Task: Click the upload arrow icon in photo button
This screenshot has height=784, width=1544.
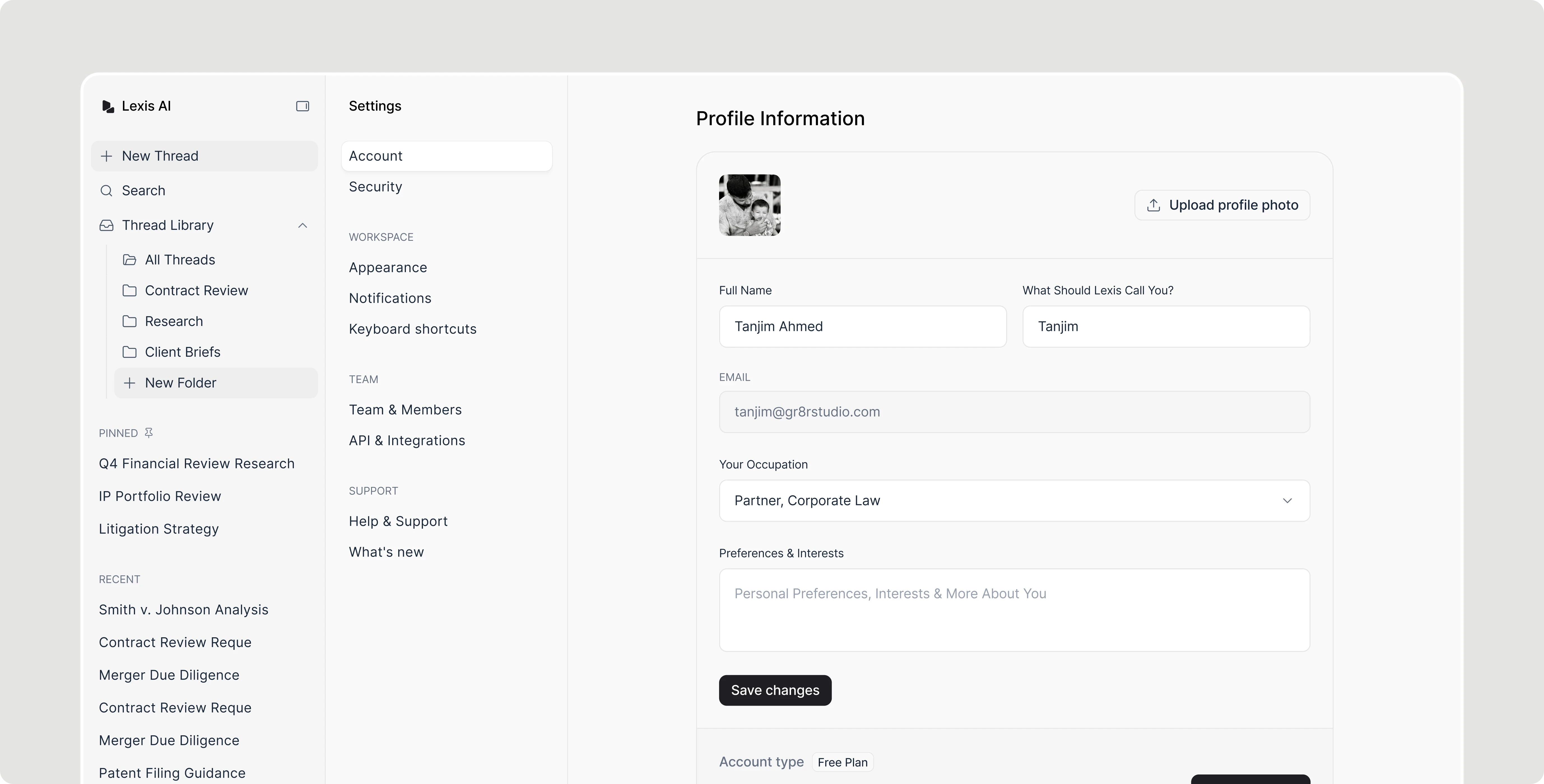Action: point(1154,206)
